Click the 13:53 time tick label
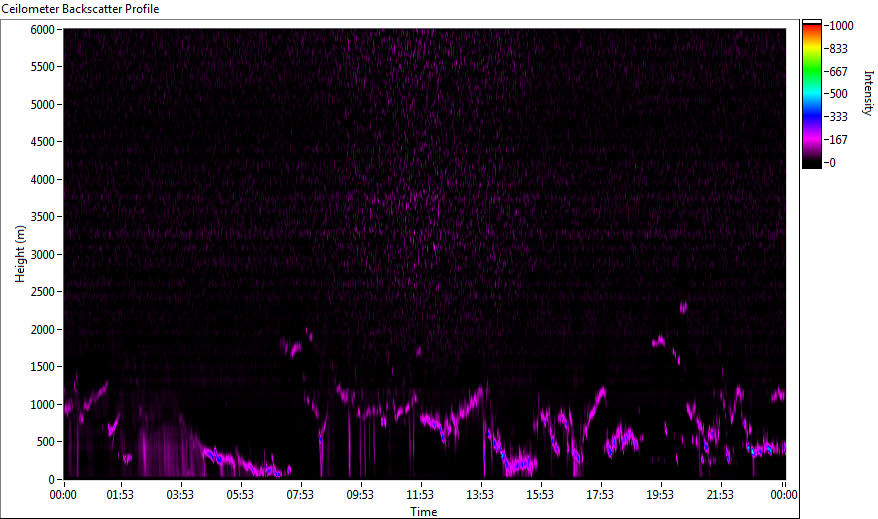 (x=480, y=495)
